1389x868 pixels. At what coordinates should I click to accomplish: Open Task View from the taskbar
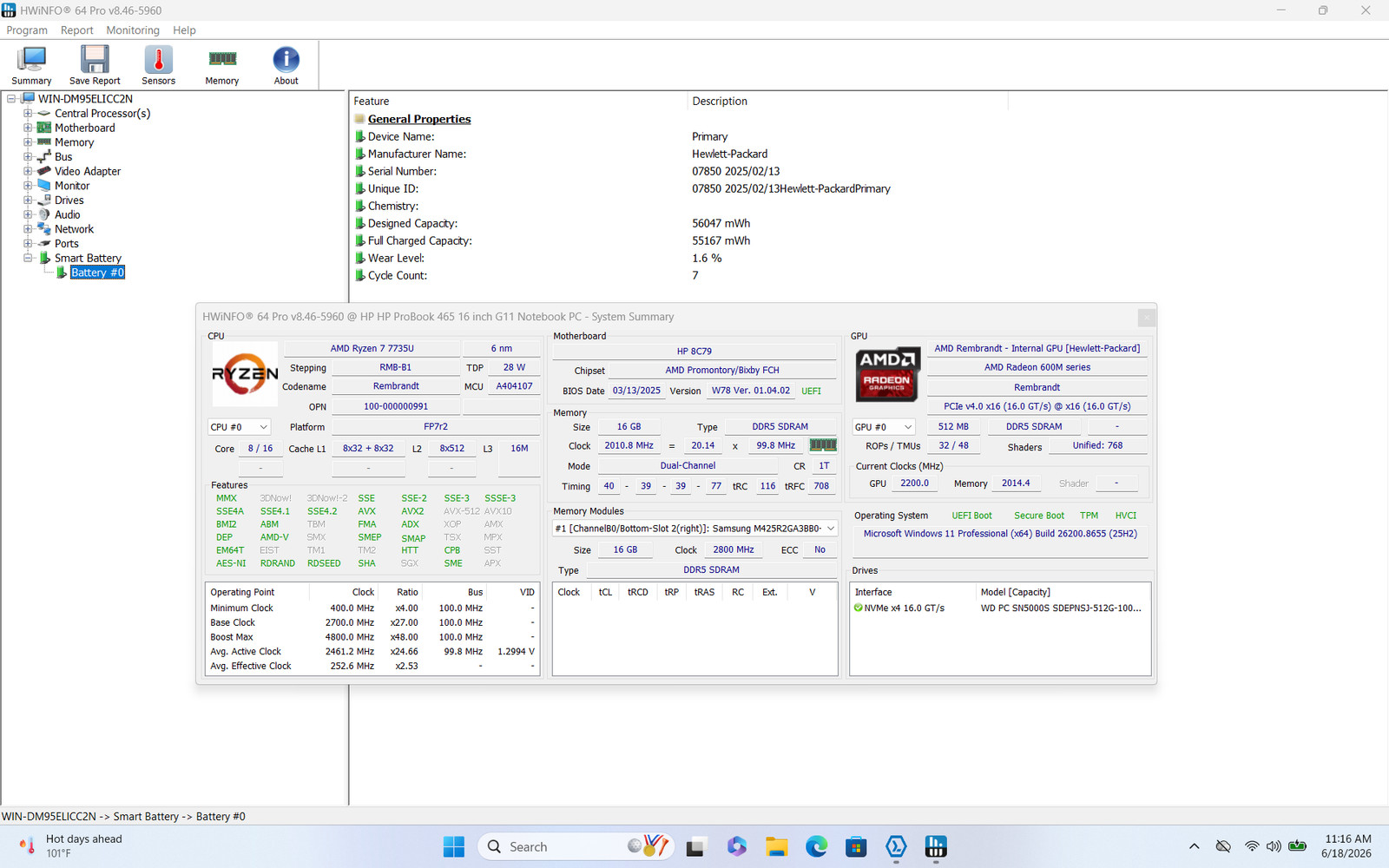point(696,846)
